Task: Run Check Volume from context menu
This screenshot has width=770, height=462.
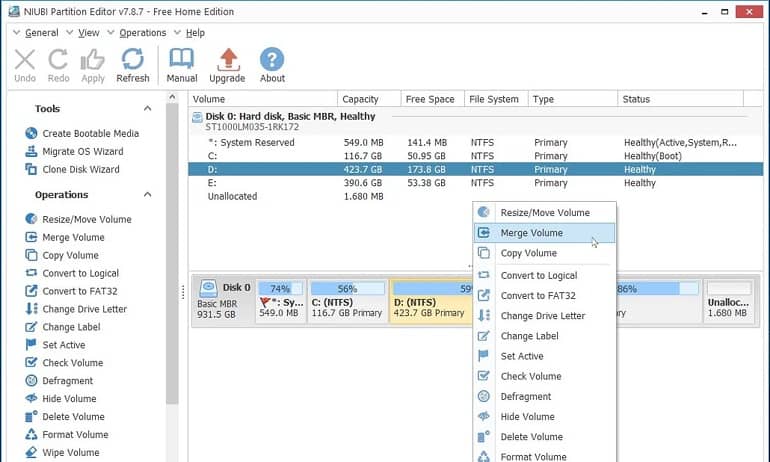Action: click(545, 376)
